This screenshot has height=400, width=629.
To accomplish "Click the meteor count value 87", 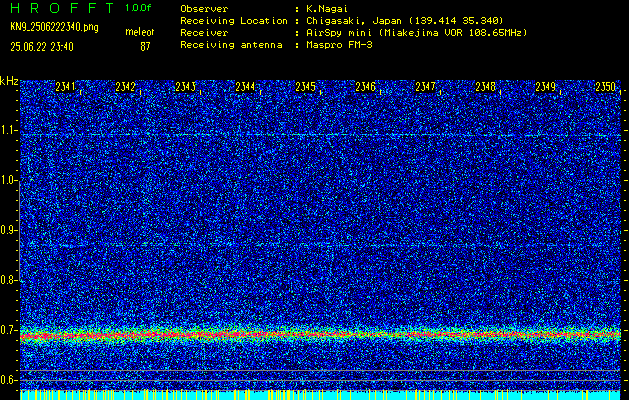I will 145,47.
